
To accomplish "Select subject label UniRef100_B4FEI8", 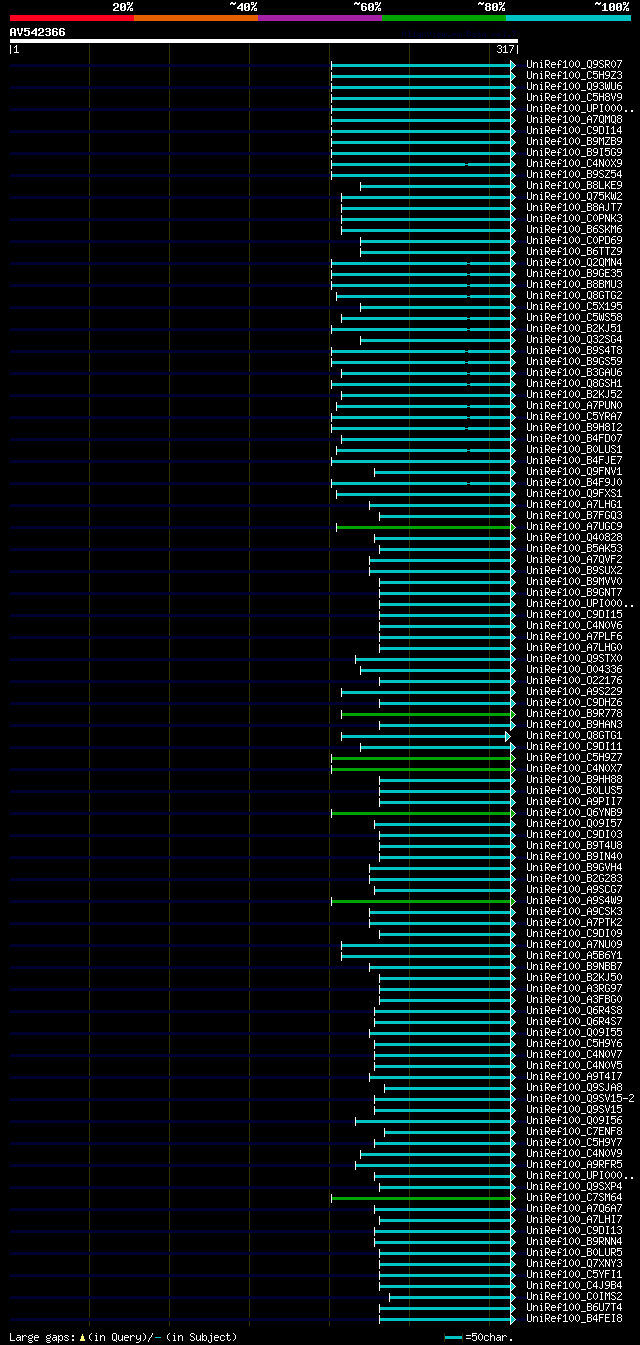I will click(x=573, y=1319).
